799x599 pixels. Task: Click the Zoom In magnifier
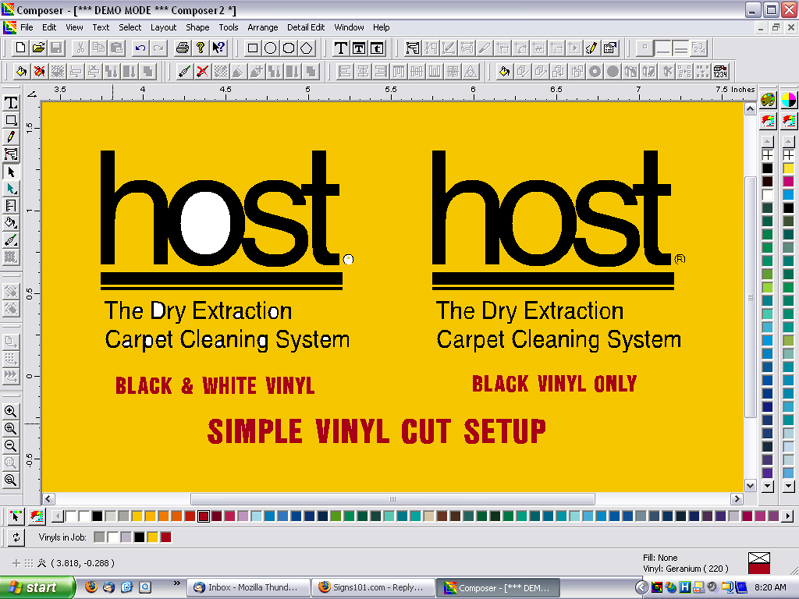pyautogui.click(x=11, y=411)
